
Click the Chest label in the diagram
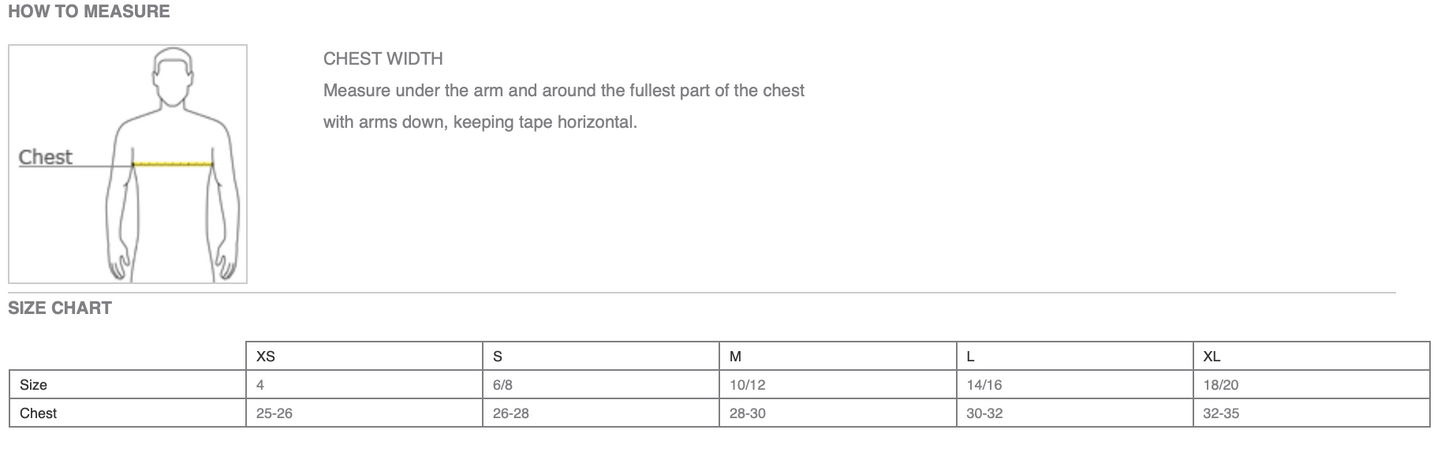tap(46, 157)
